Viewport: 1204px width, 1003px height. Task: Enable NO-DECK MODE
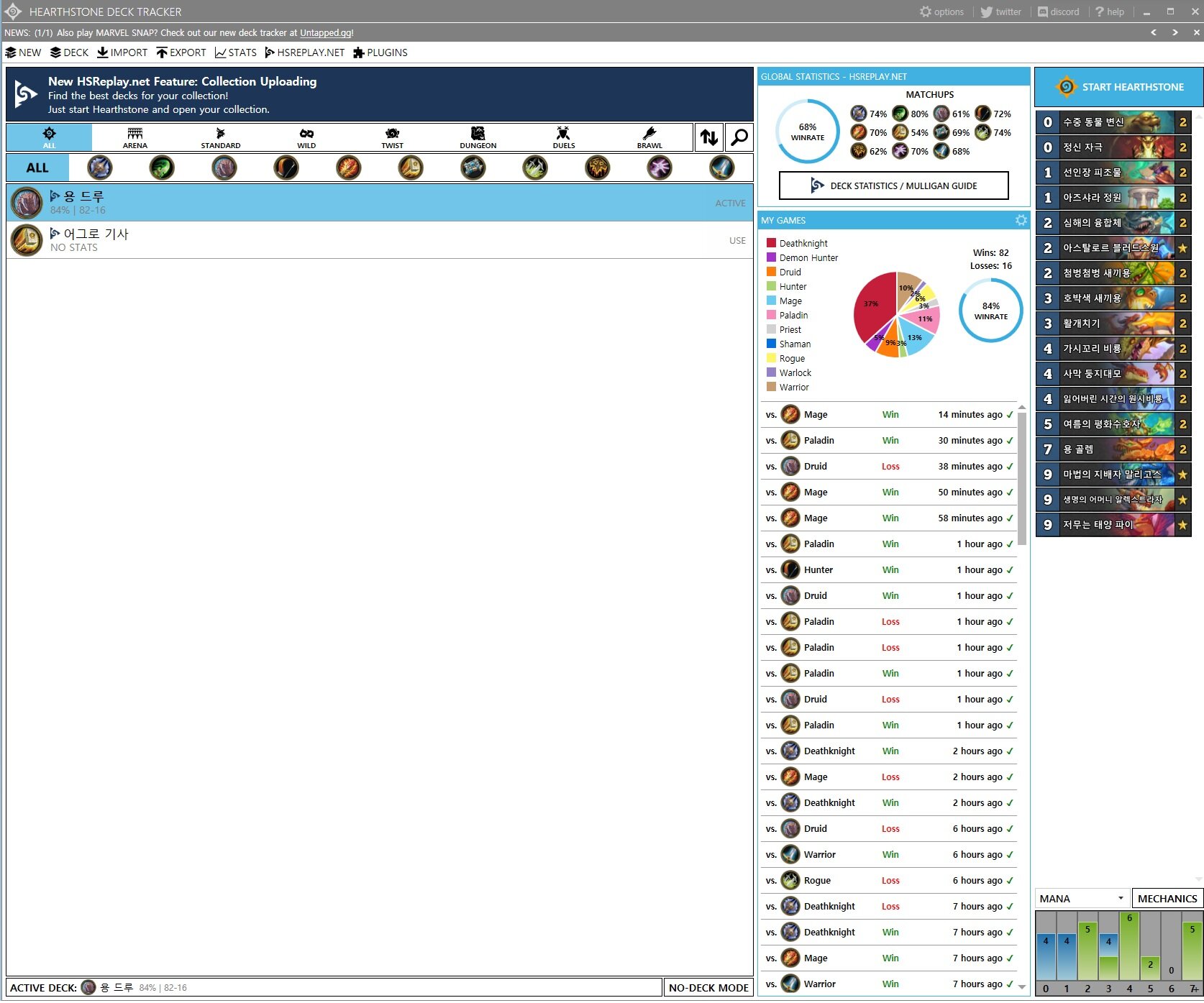pyautogui.click(x=708, y=987)
